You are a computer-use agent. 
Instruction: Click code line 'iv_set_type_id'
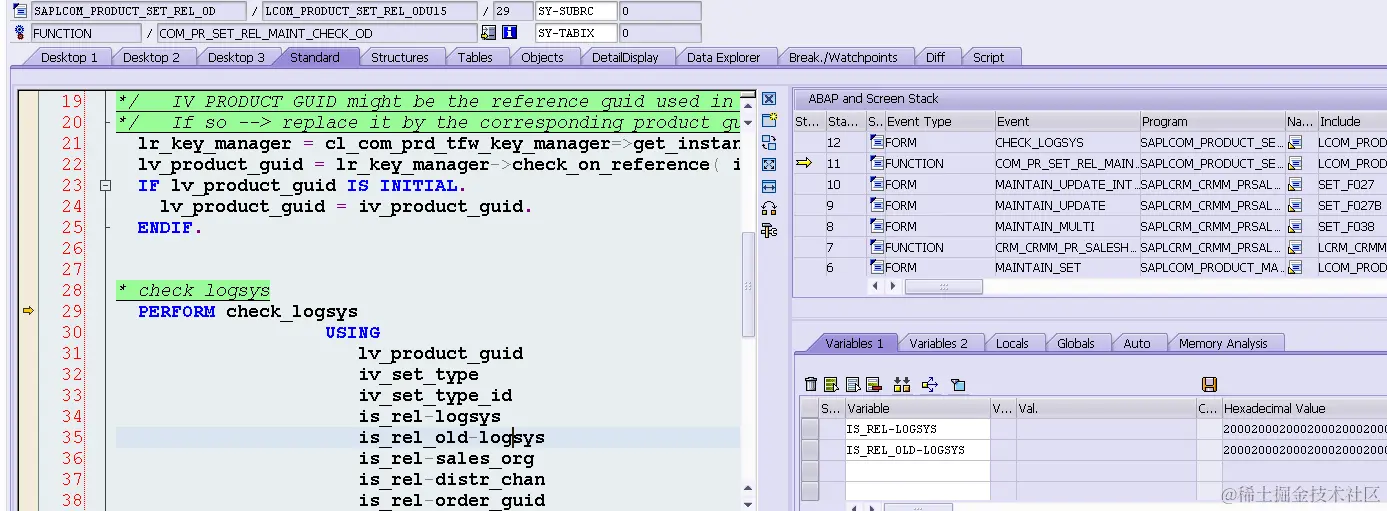point(436,396)
